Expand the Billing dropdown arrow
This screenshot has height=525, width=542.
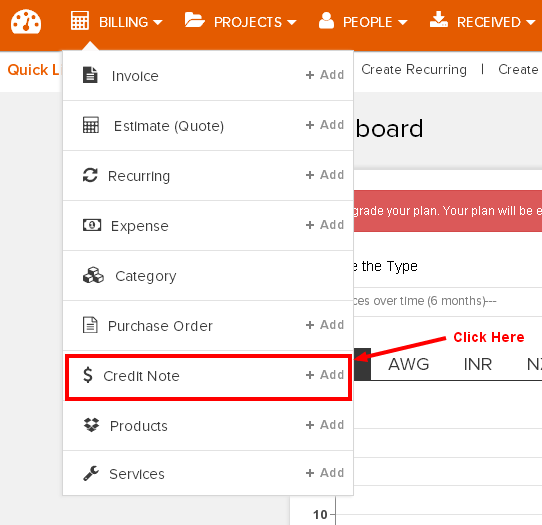click(x=158, y=23)
